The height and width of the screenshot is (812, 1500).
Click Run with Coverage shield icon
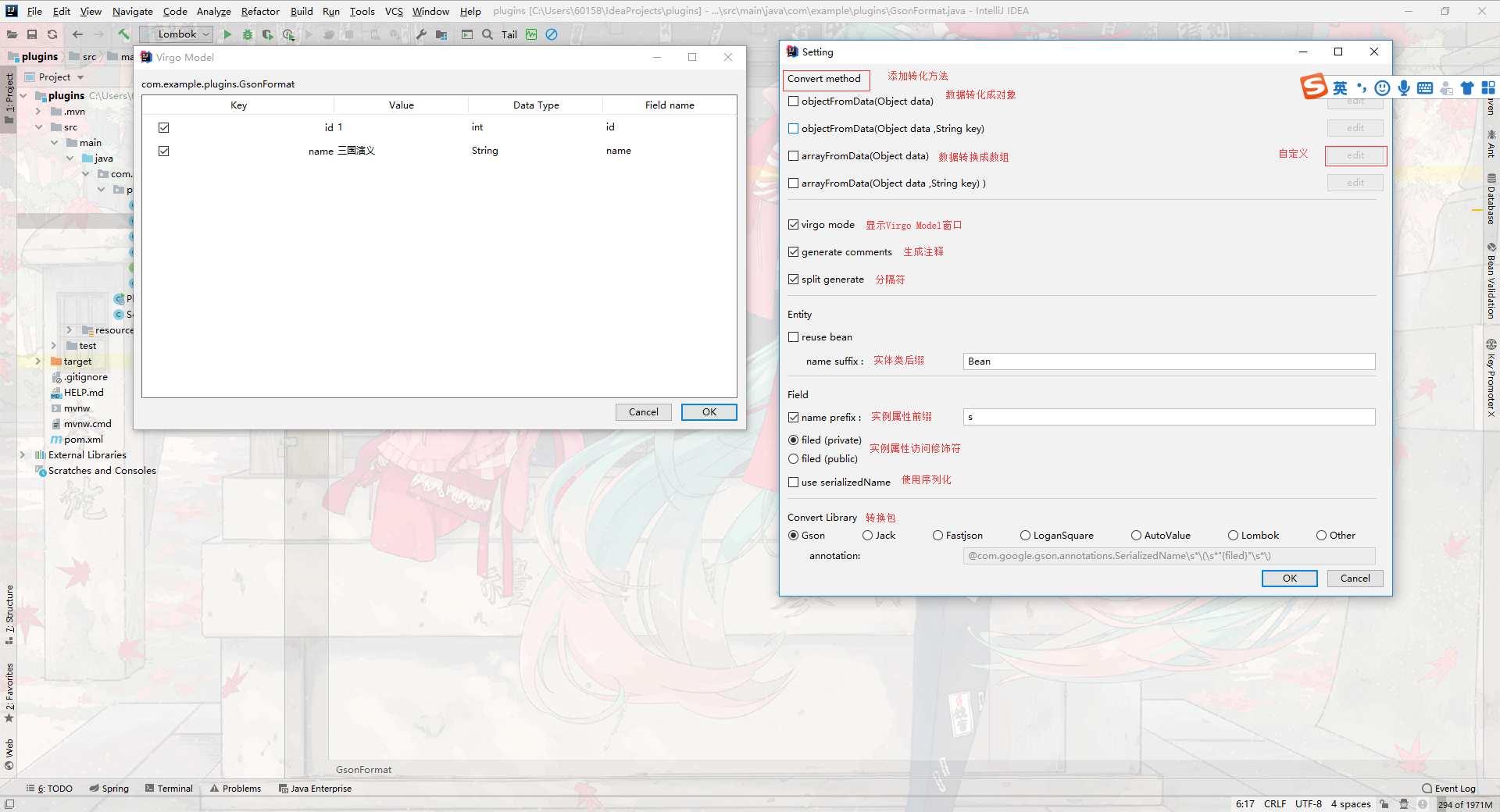pyautogui.click(x=268, y=34)
